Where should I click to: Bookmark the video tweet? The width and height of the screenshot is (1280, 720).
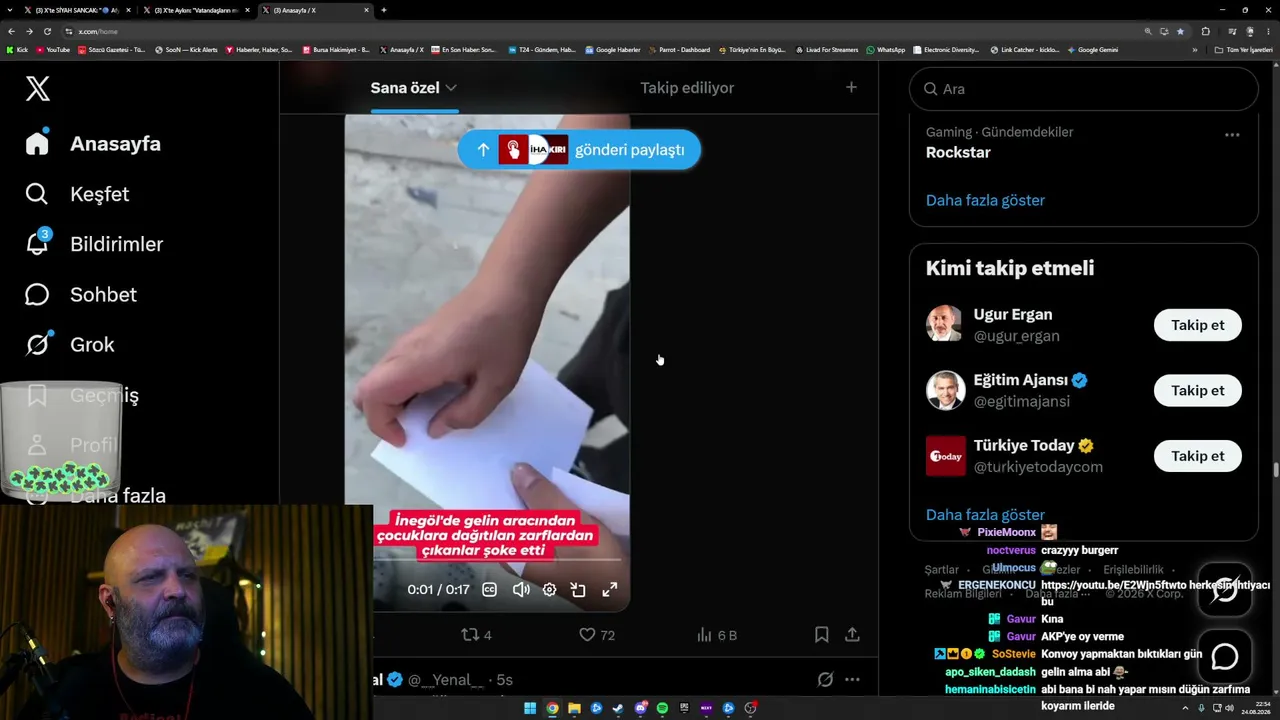point(821,635)
